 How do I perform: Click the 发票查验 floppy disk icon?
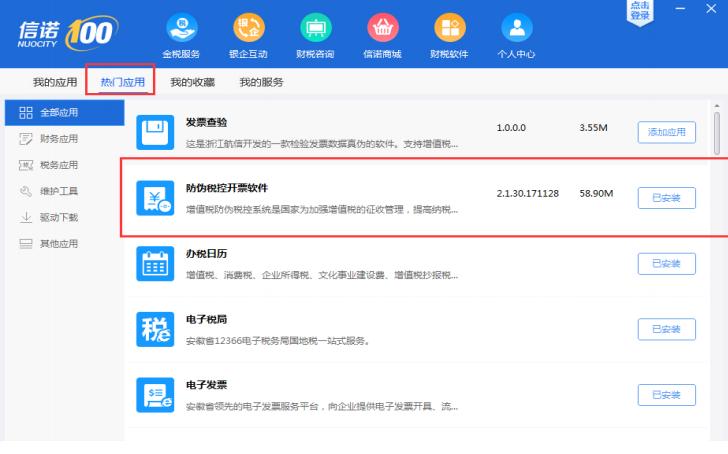(x=155, y=132)
